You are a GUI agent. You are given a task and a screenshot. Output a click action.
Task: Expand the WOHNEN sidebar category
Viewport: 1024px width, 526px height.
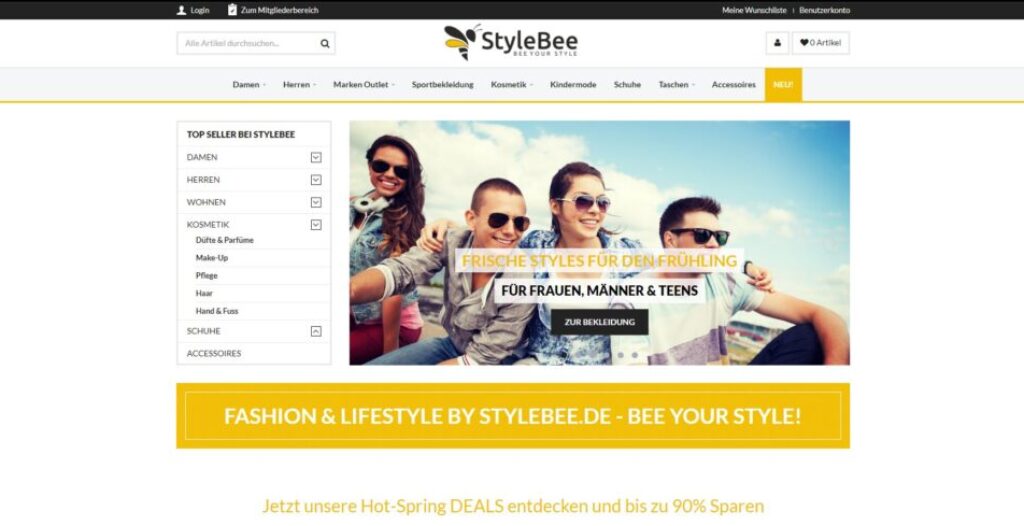[316, 202]
